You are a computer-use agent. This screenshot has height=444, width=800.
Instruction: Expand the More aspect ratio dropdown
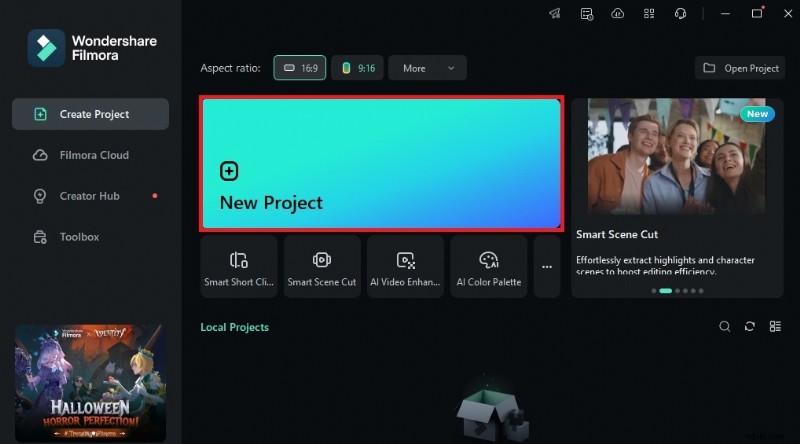click(x=427, y=68)
